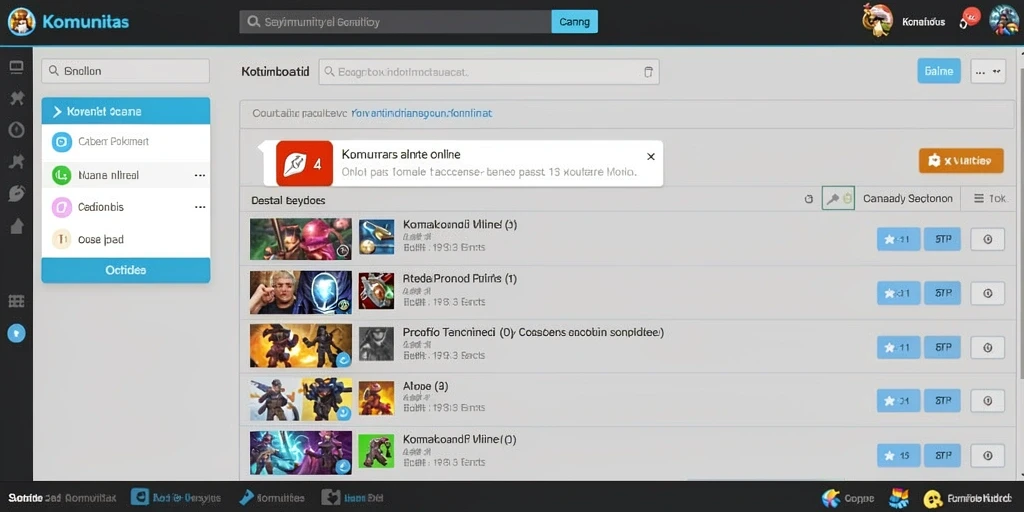Open the first game thumbnail in list

click(x=300, y=239)
